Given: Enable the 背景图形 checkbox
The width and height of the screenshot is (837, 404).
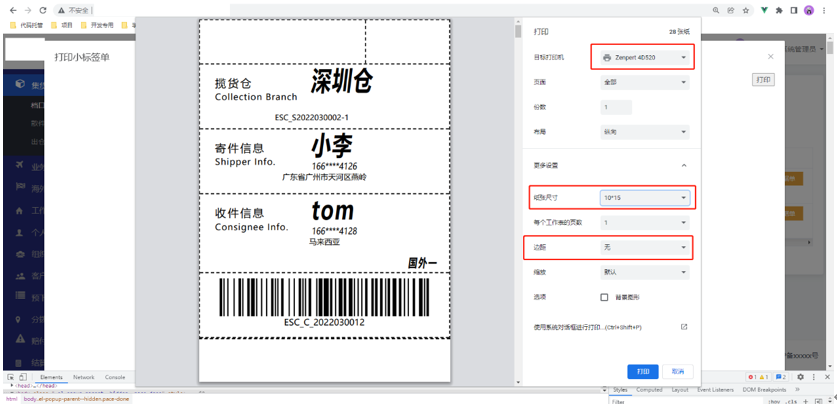Looking at the screenshot, I should point(604,297).
